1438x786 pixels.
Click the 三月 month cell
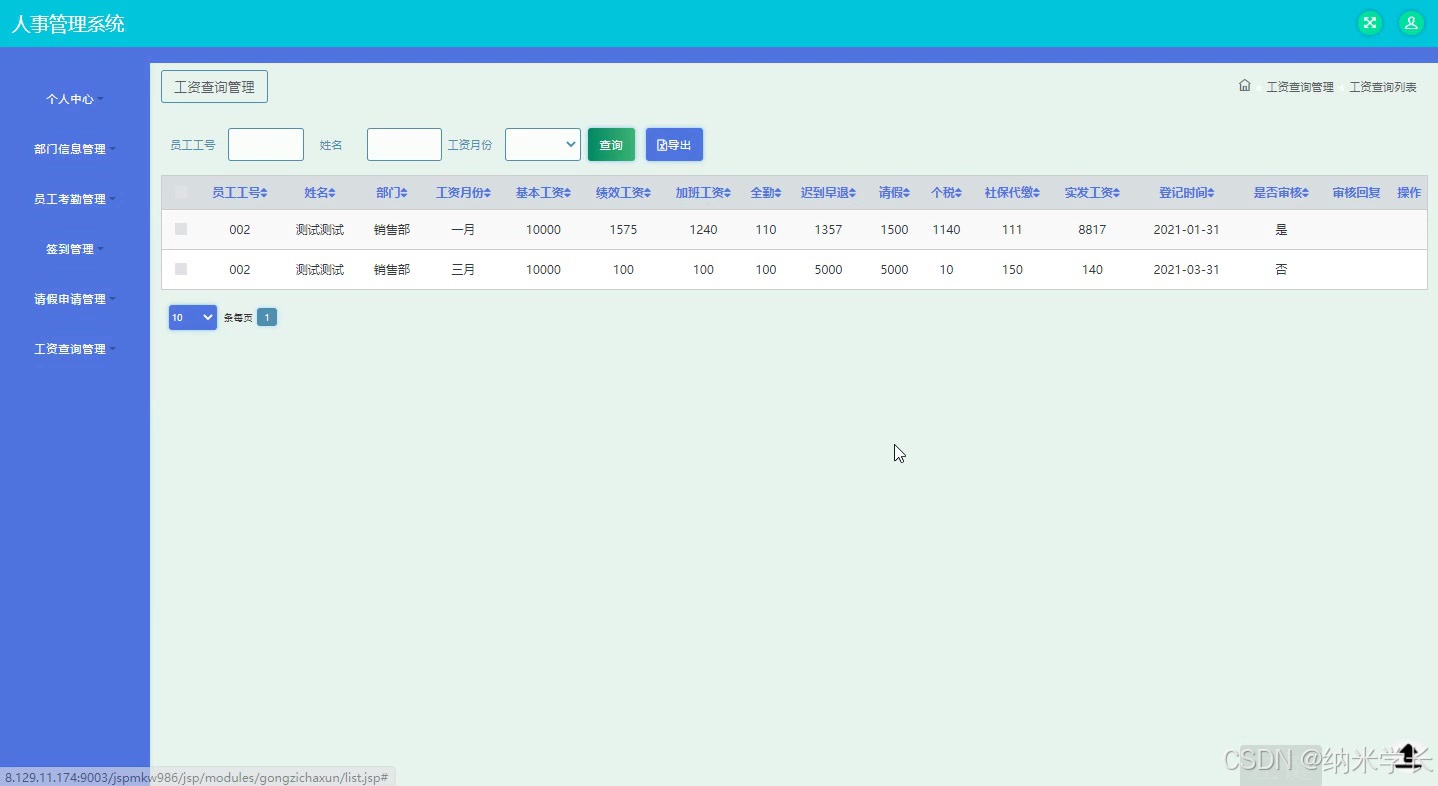[463, 270]
